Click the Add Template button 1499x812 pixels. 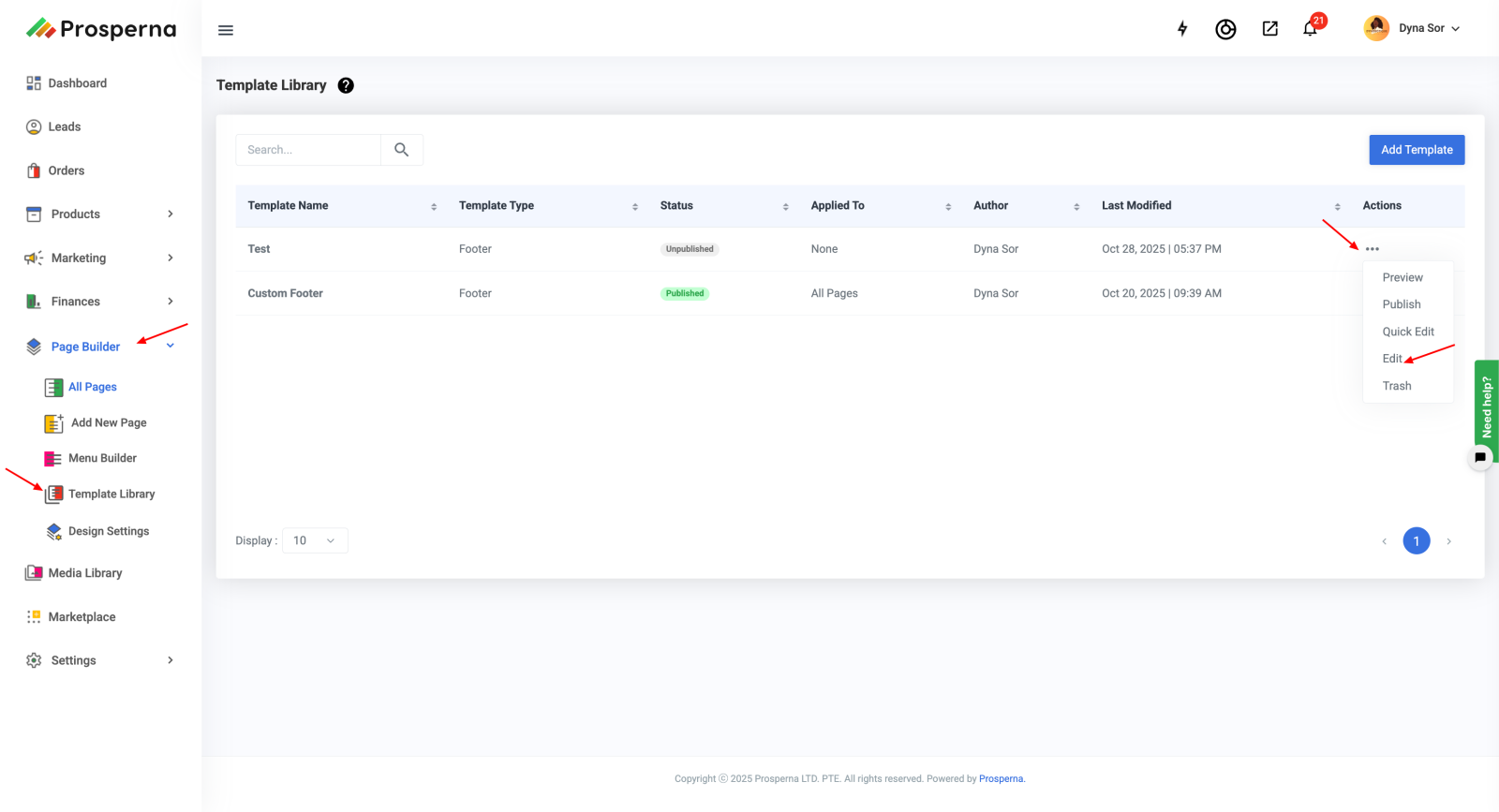click(1416, 150)
